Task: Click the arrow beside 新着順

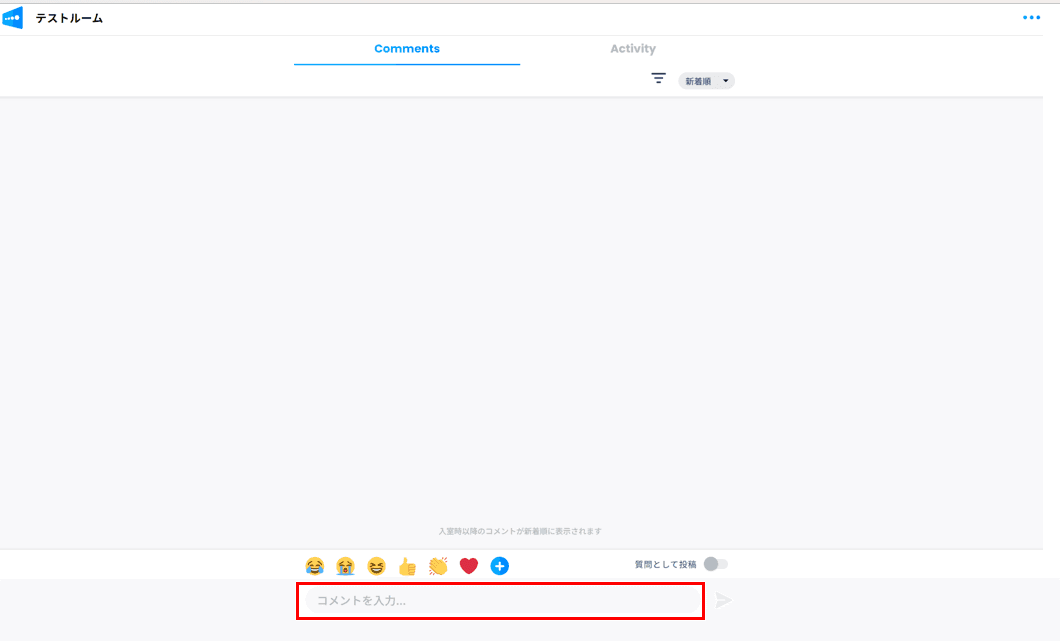Action: [x=725, y=81]
